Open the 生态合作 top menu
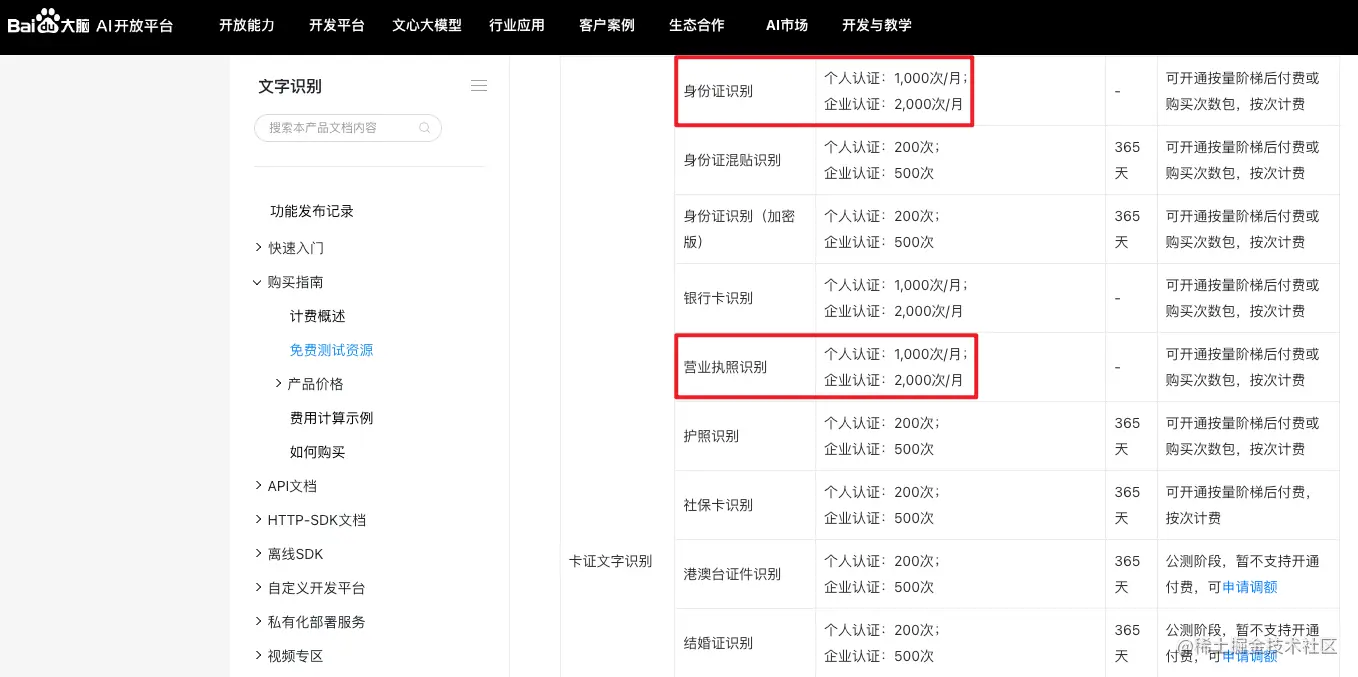The image size is (1358, 677). (x=697, y=25)
